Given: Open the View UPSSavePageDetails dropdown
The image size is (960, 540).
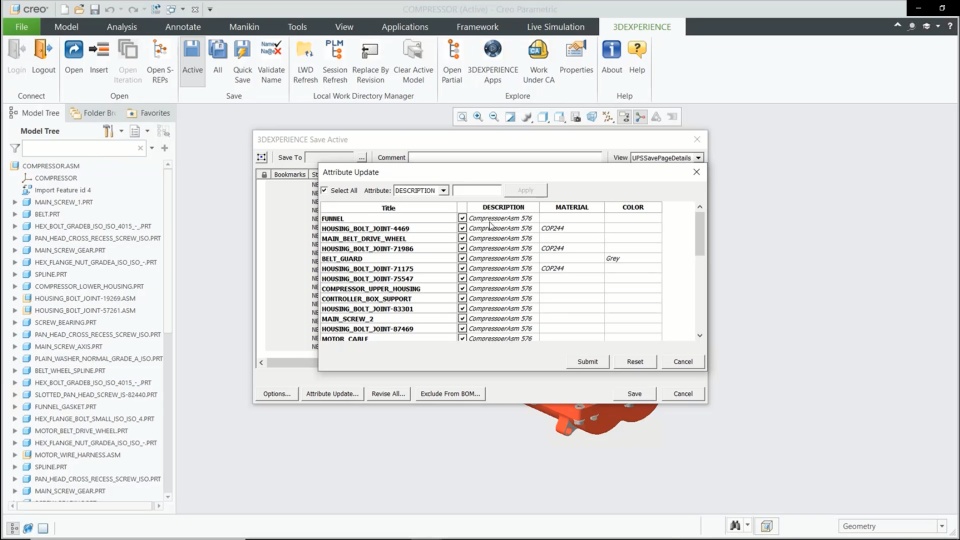Looking at the screenshot, I should (698, 157).
